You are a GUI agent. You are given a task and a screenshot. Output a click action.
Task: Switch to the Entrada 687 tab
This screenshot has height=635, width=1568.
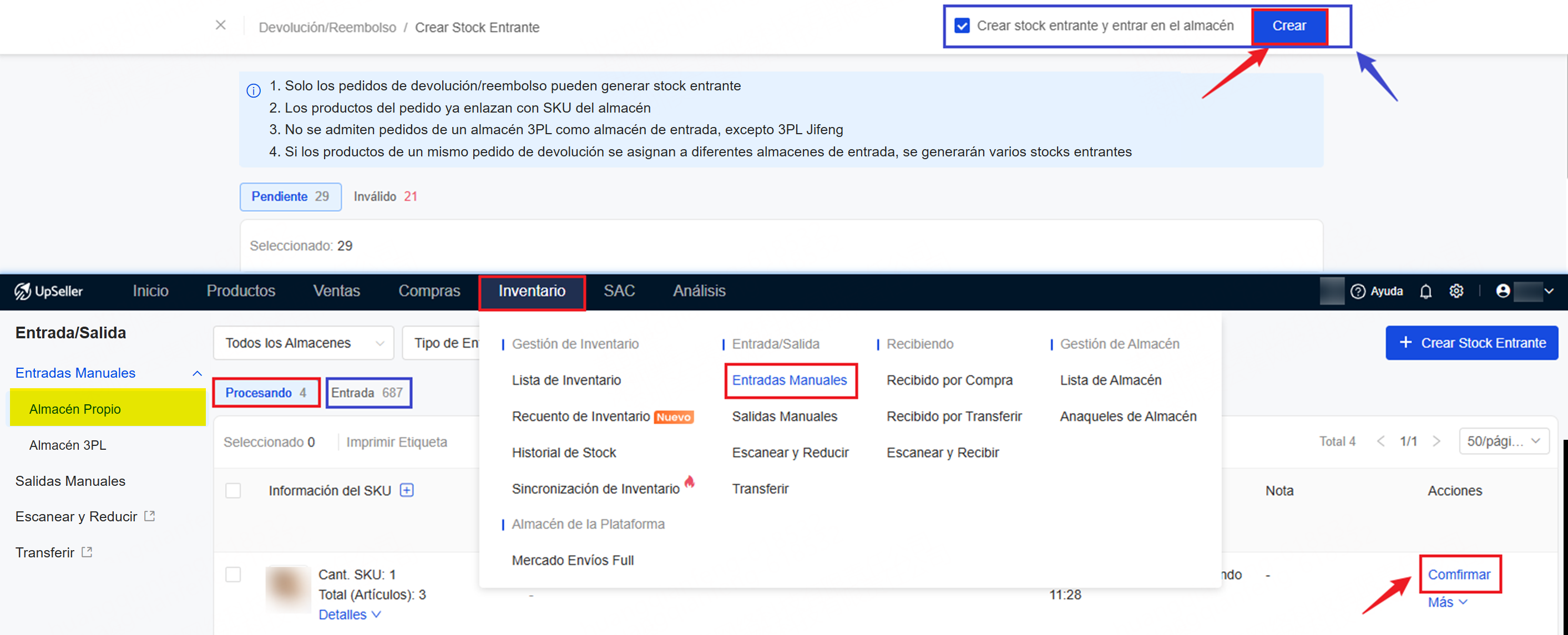coord(368,393)
